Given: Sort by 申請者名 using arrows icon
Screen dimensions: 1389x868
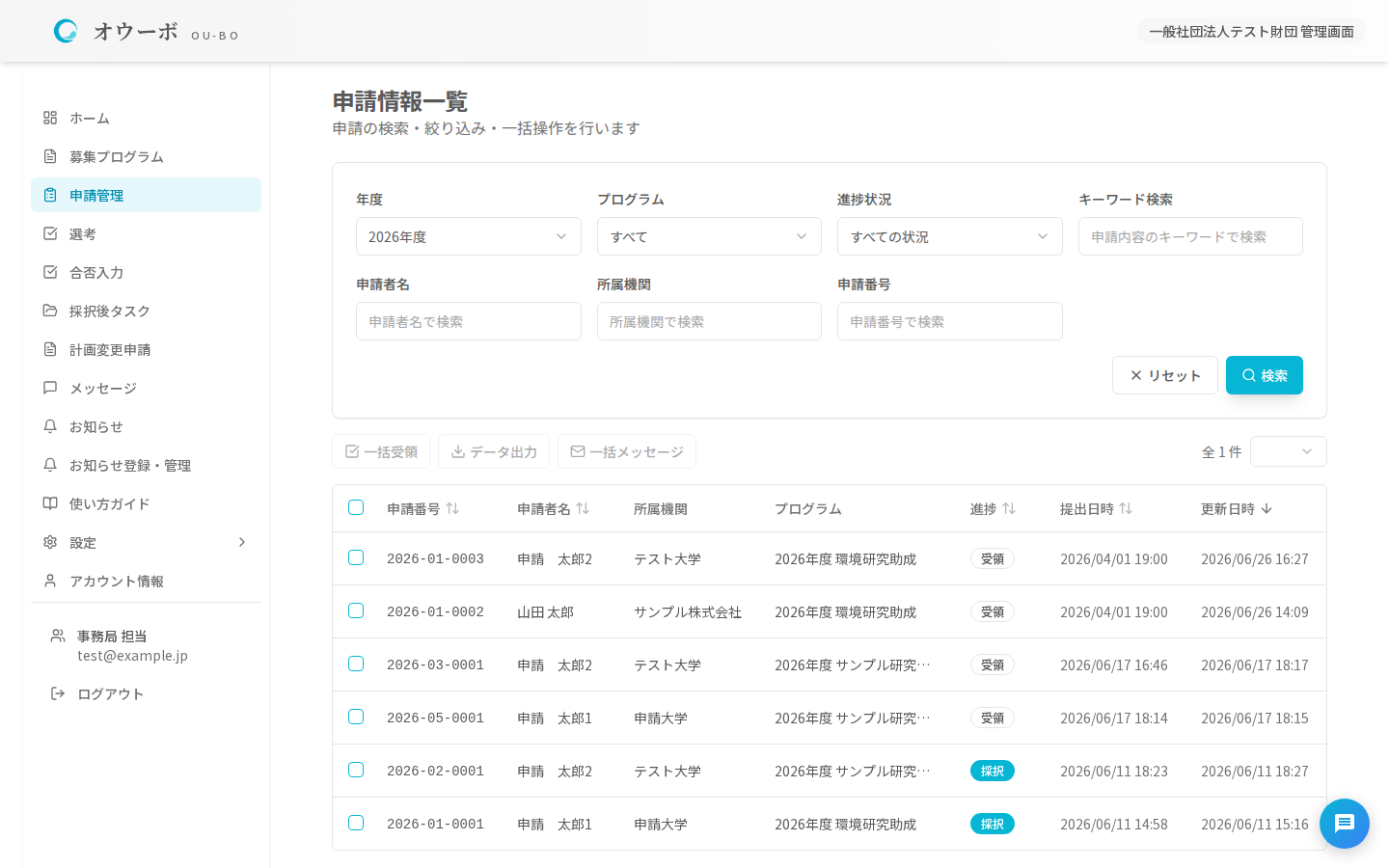Looking at the screenshot, I should [583, 508].
